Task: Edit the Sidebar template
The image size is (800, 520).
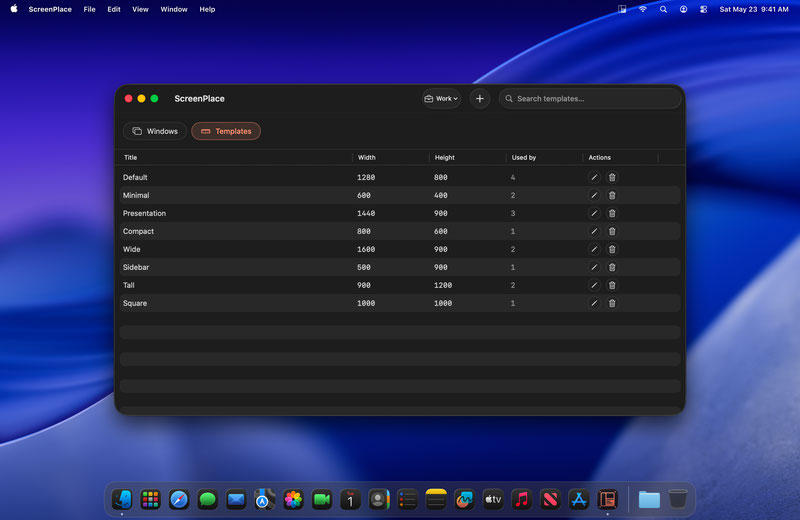Action: 593,267
